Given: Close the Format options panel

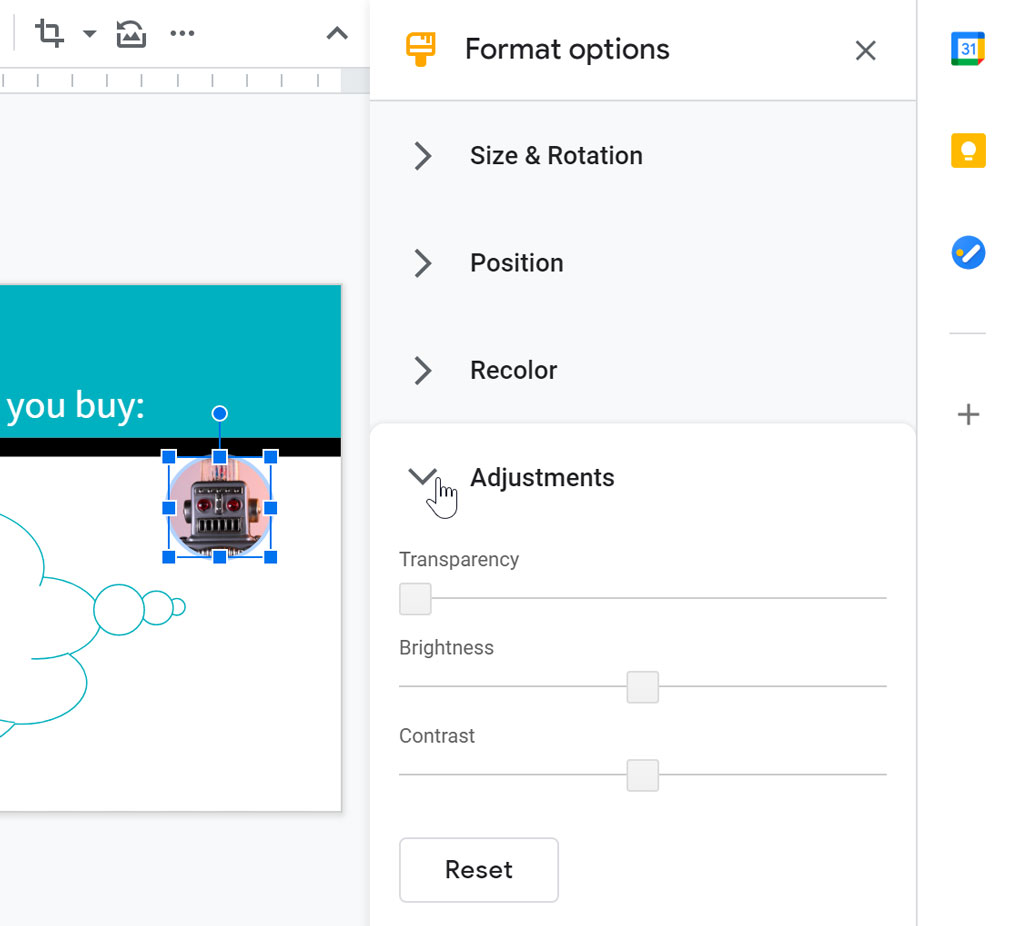Looking at the screenshot, I should tap(865, 50).
